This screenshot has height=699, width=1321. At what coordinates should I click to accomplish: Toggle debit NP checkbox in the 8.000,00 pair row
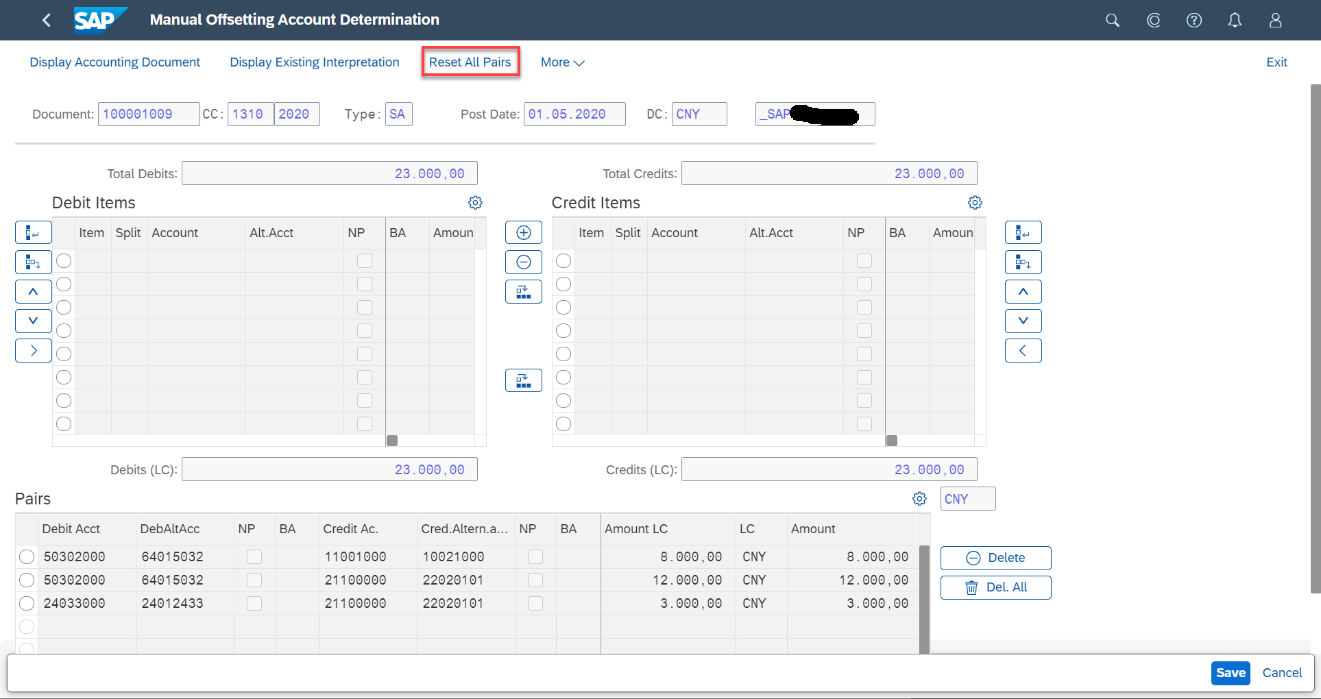tap(254, 557)
